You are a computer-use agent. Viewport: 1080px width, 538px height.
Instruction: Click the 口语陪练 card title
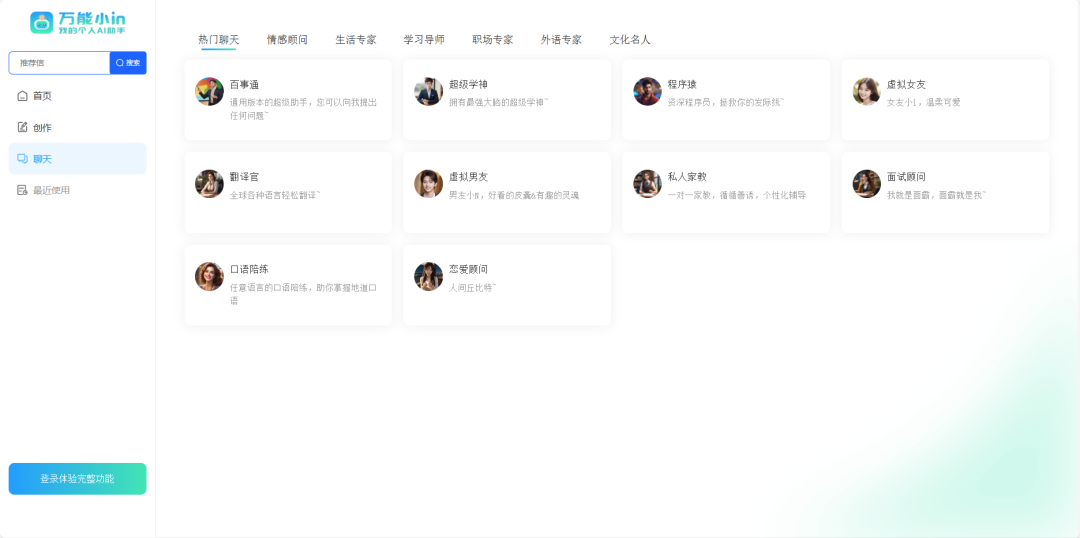coord(249,269)
